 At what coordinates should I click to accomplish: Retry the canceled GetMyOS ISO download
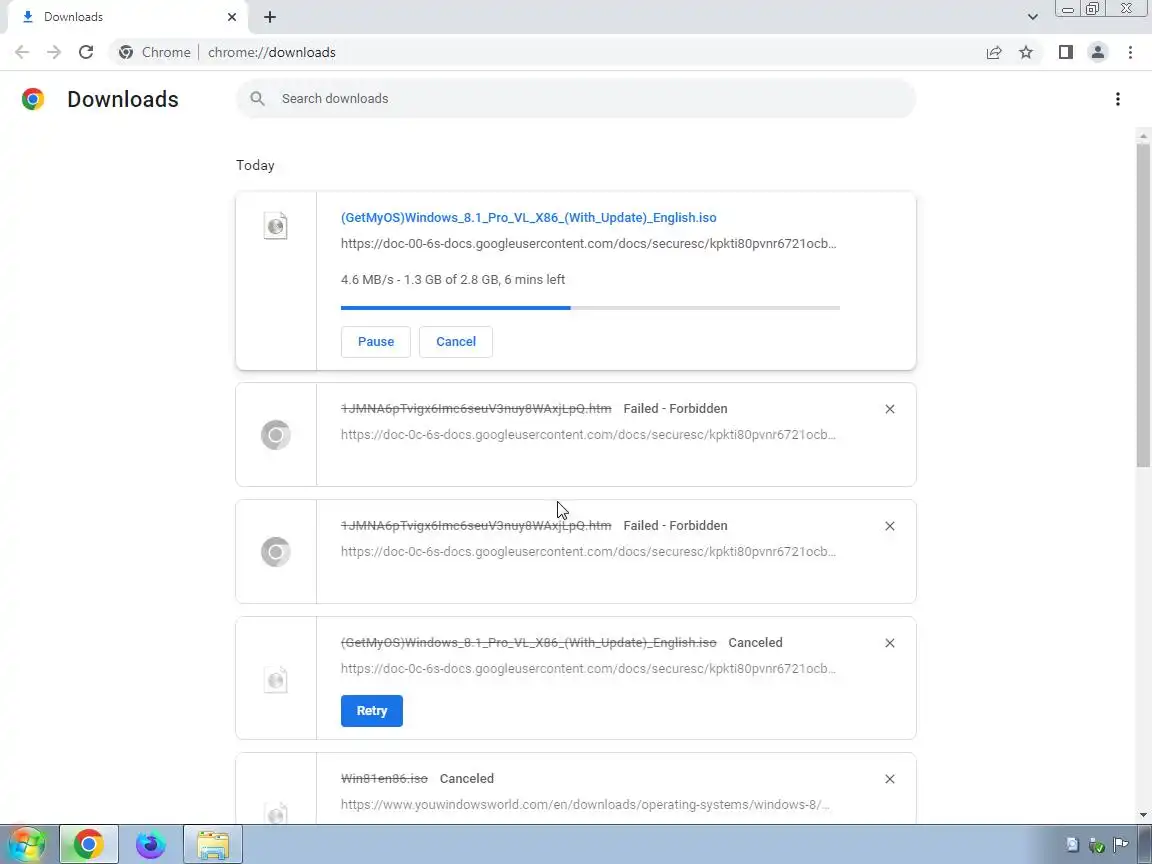coord(372,710)
